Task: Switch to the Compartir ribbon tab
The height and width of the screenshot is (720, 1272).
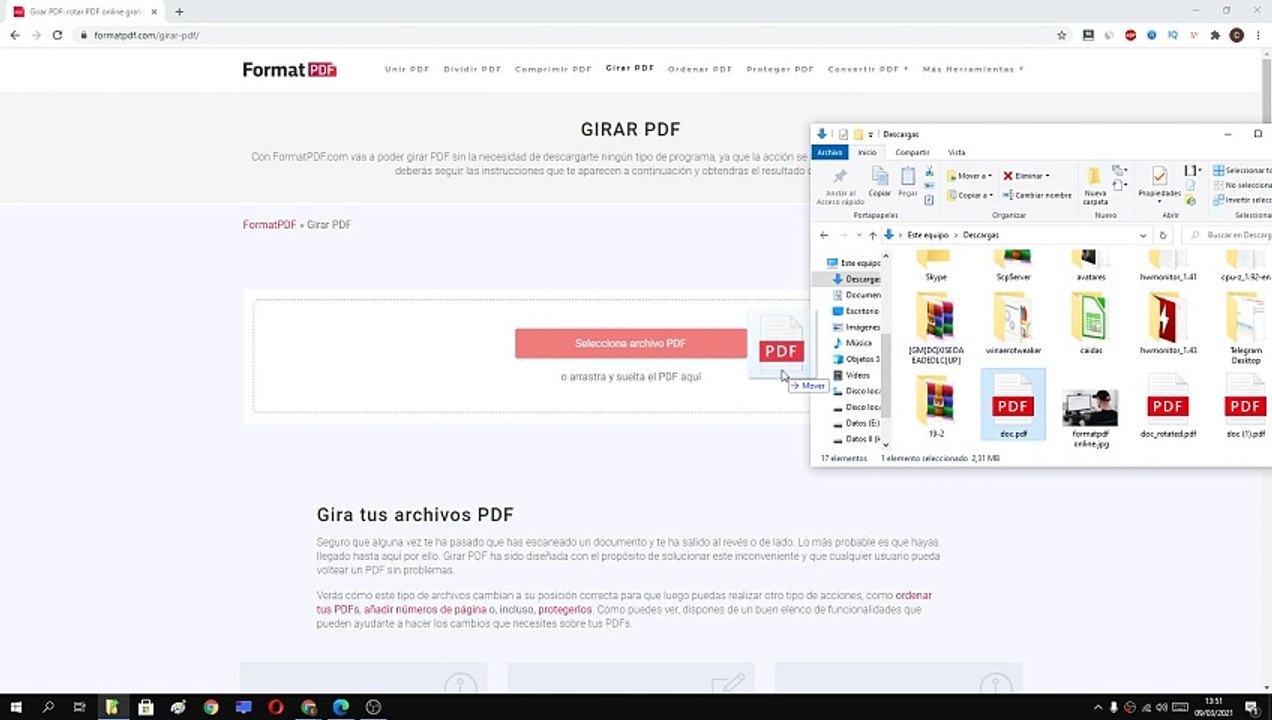Action: (x=912, y=152)
